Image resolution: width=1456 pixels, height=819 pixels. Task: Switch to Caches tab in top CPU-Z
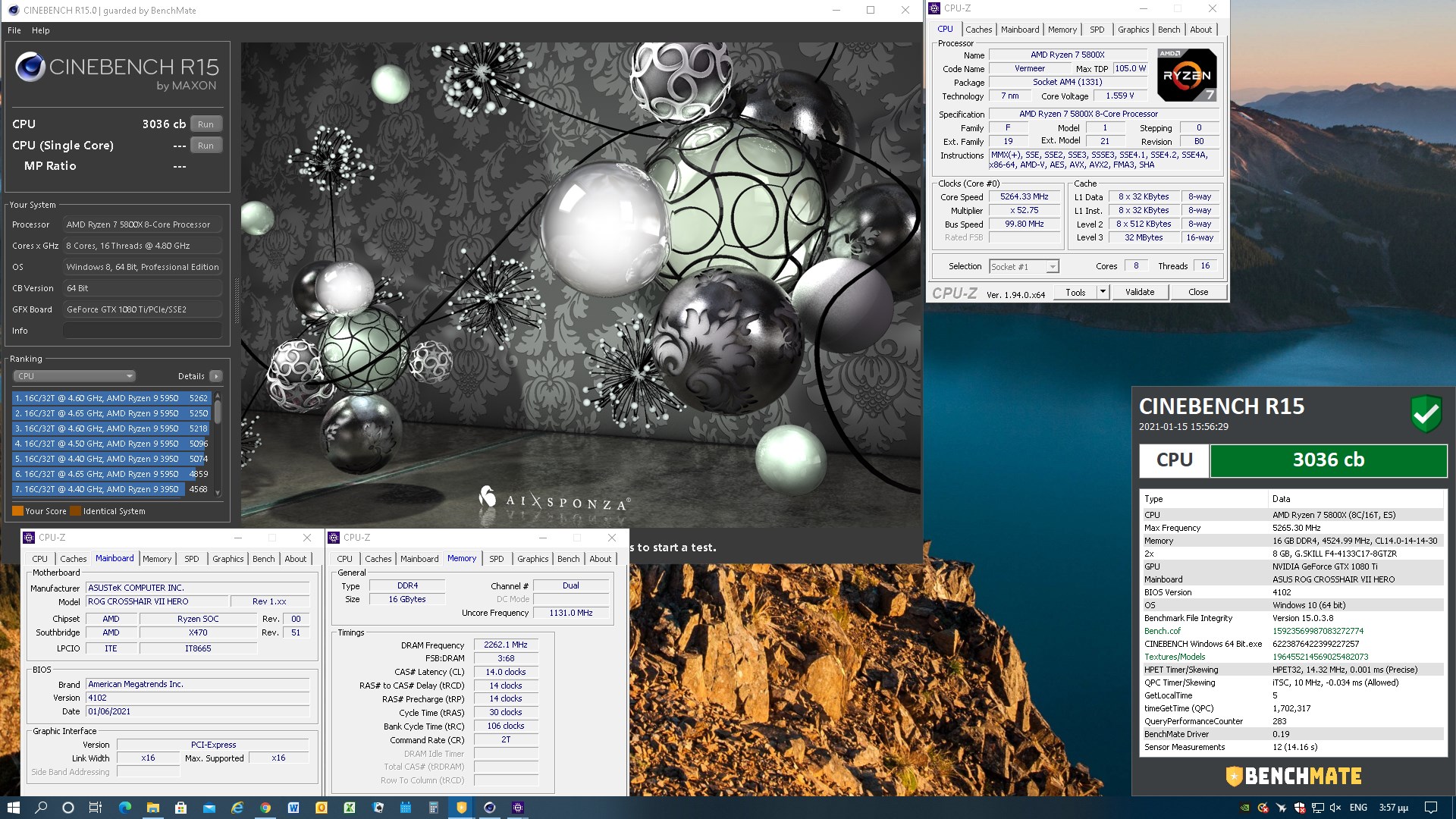[978, 30]
